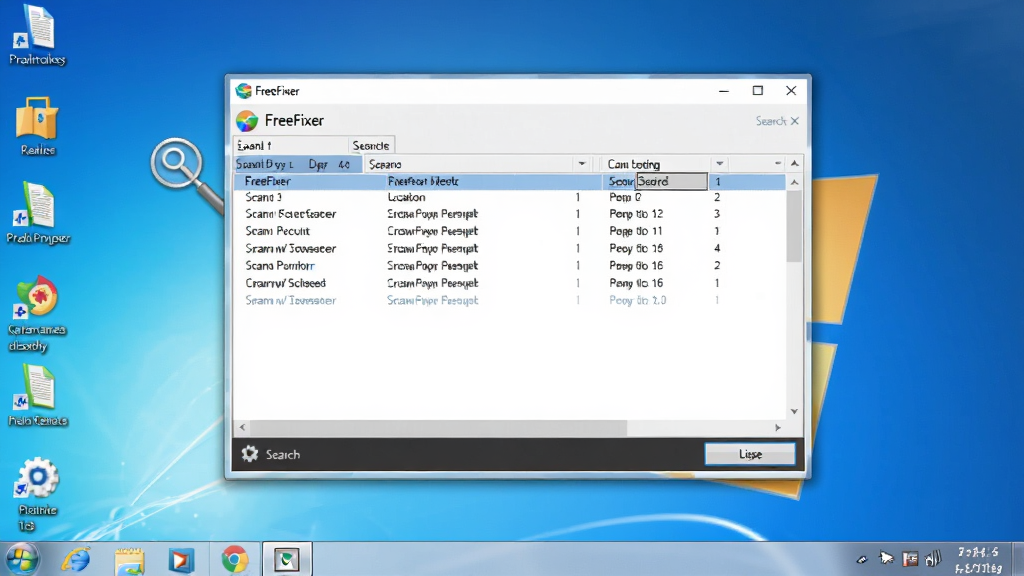
Task: Click the edit field in the FreeFixer row
Action: pyautogui.click(x=671, y=182)
